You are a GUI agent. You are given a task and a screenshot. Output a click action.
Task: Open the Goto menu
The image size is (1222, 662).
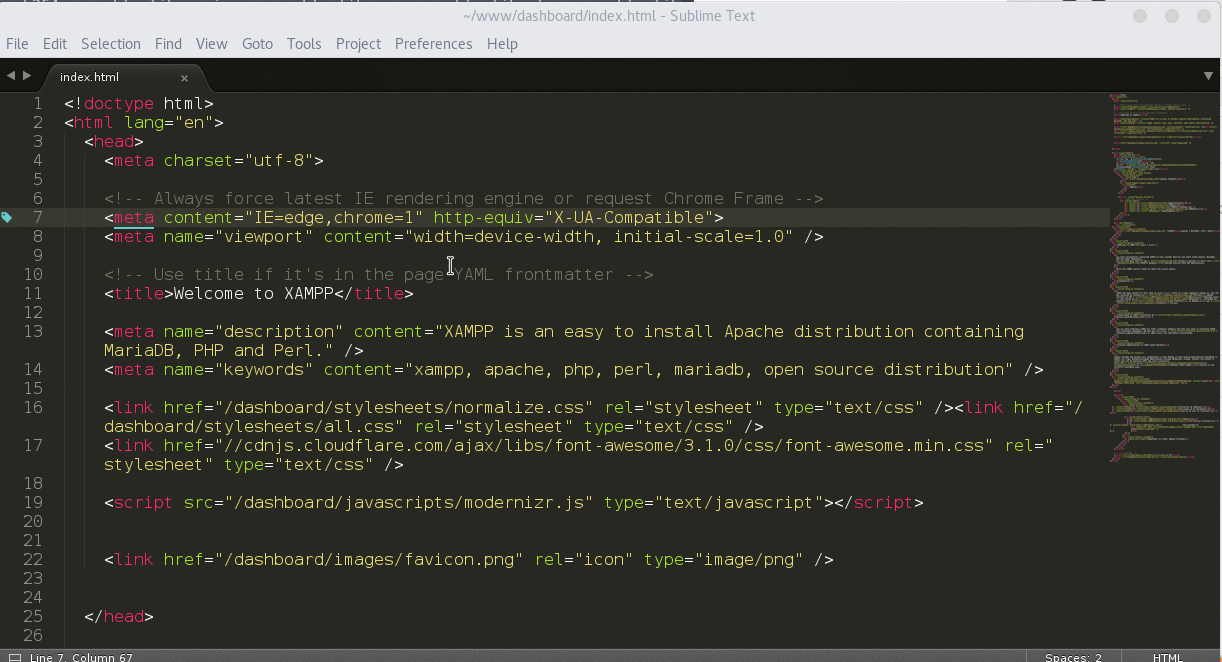[257, 44]
